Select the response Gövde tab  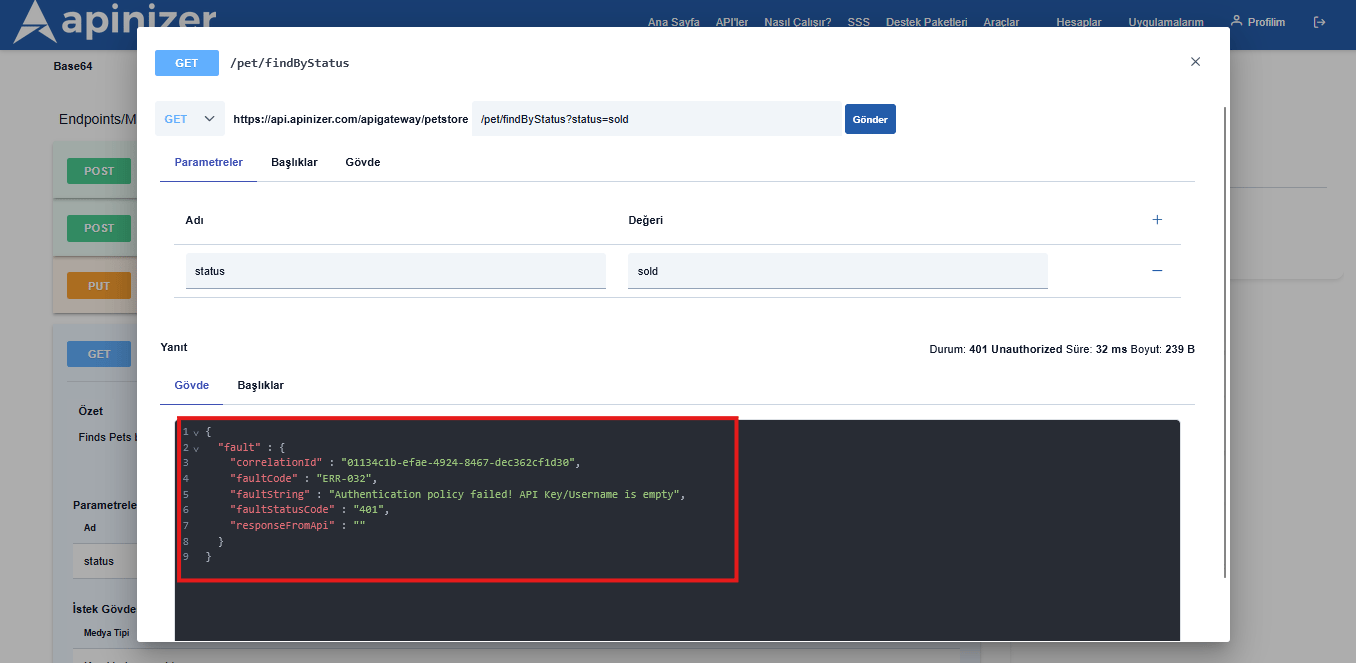pyautogui.click(x=192, y=385)
